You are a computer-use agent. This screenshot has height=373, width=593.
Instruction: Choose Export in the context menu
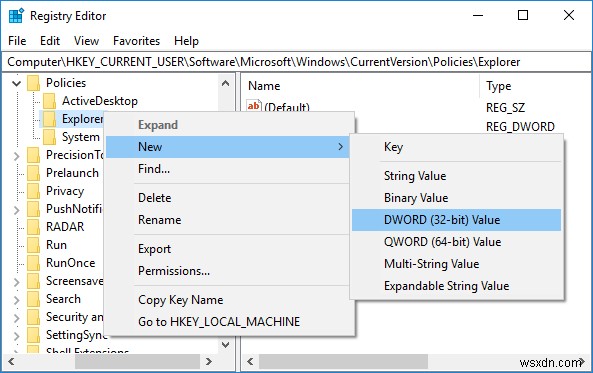pyautogui.click(x=227, y=249)
